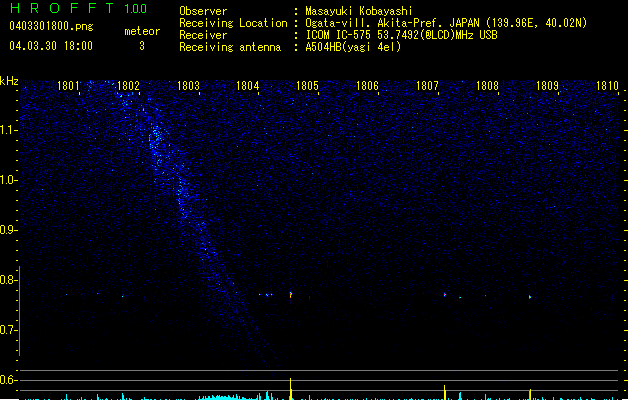
Task: Click the 1801 time axis marker
Action: (68, 86)
